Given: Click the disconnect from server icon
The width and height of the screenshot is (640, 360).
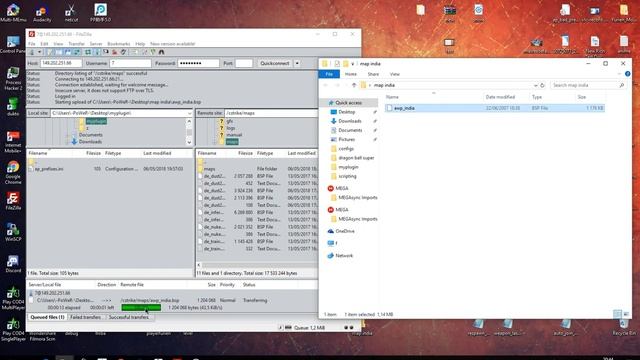Looking at the screenshot, I should 114,52.
